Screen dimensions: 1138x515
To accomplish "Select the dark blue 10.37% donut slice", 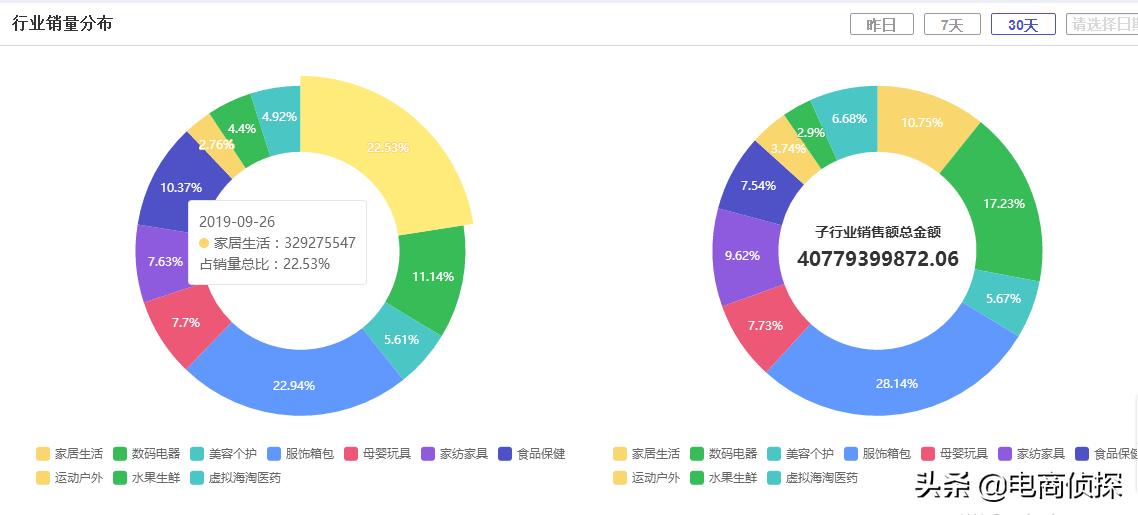I will click(180, 187).
